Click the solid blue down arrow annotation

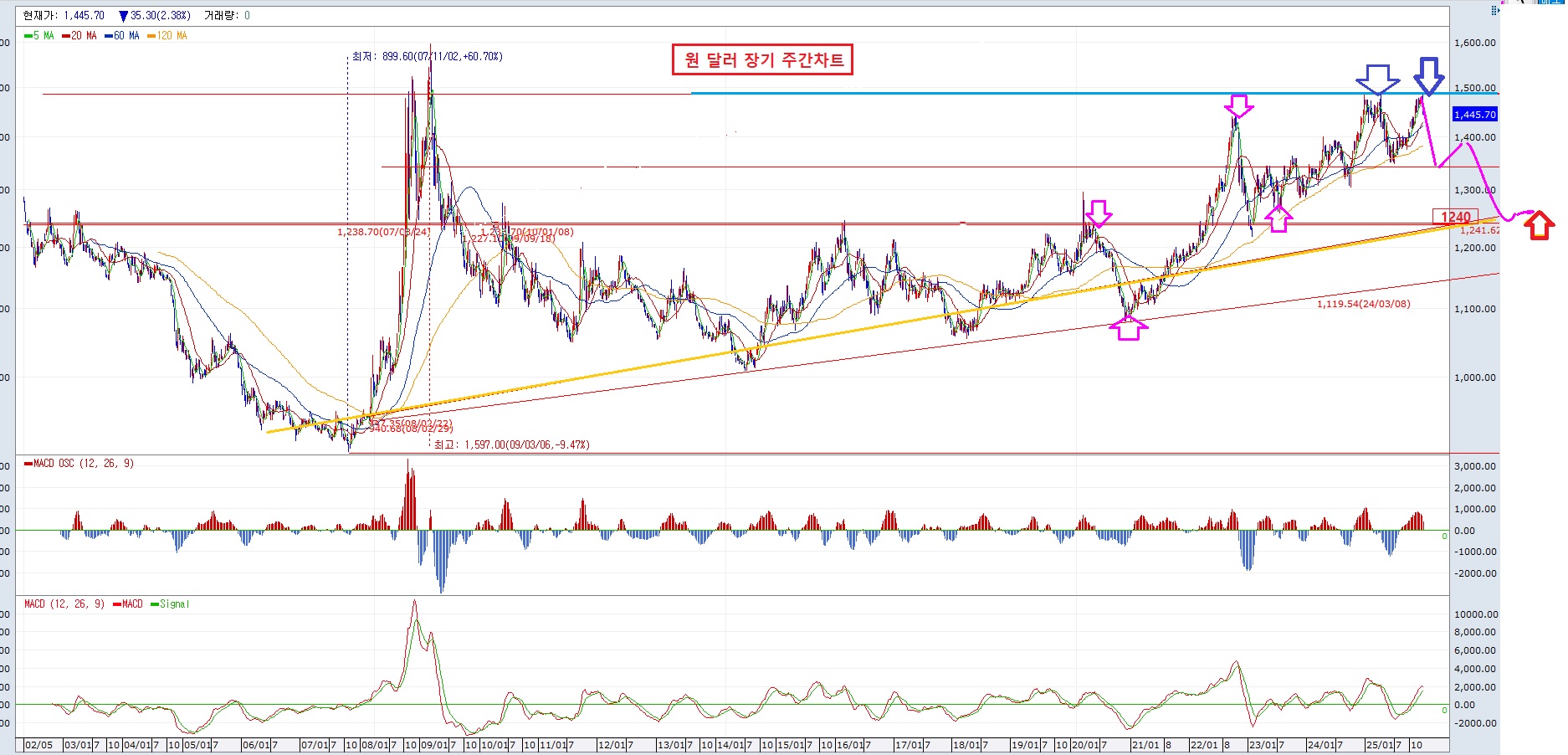tap(1428, 76)
